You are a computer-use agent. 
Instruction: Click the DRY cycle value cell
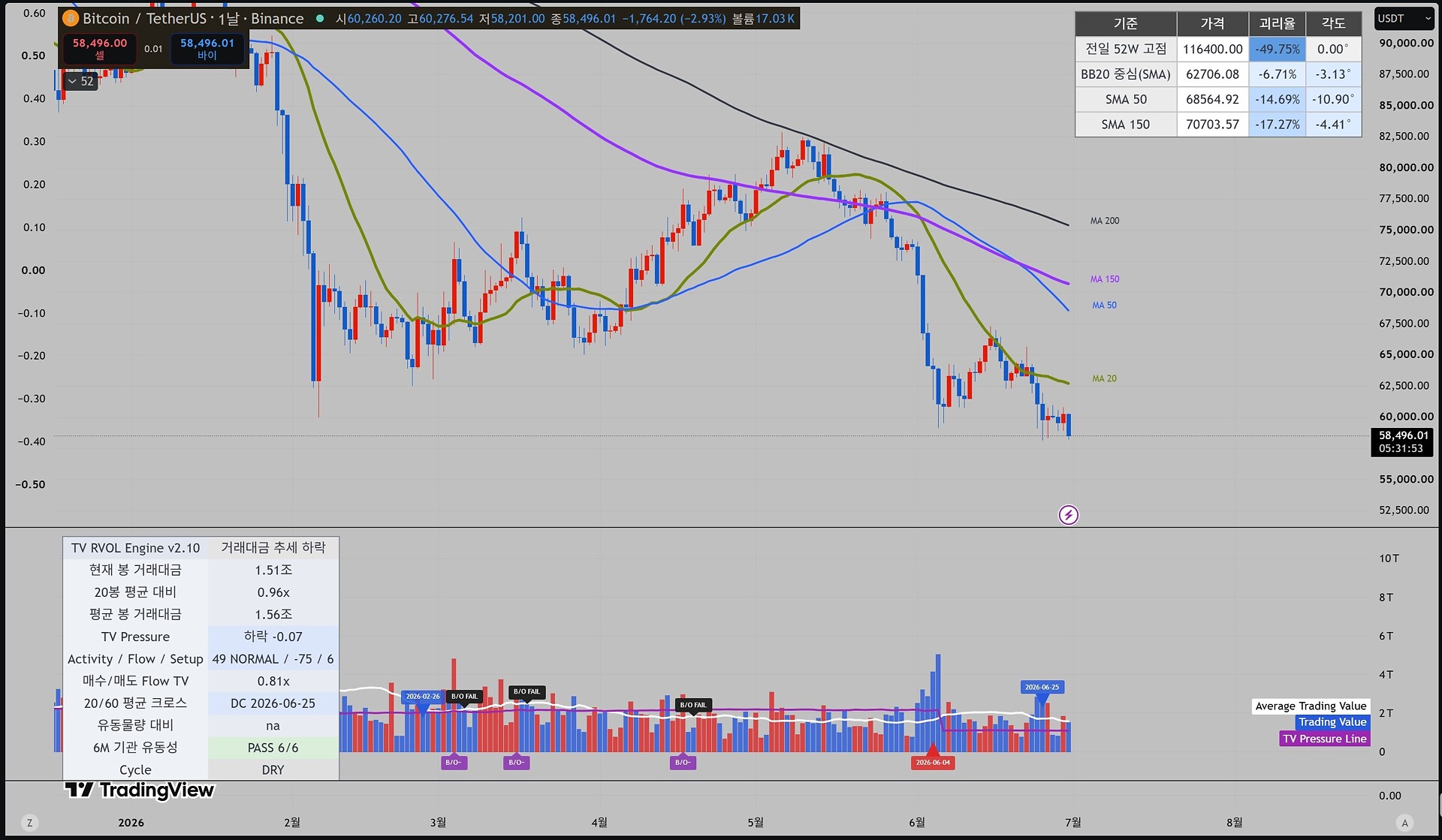pyautogui.click(x=273, y=770)
